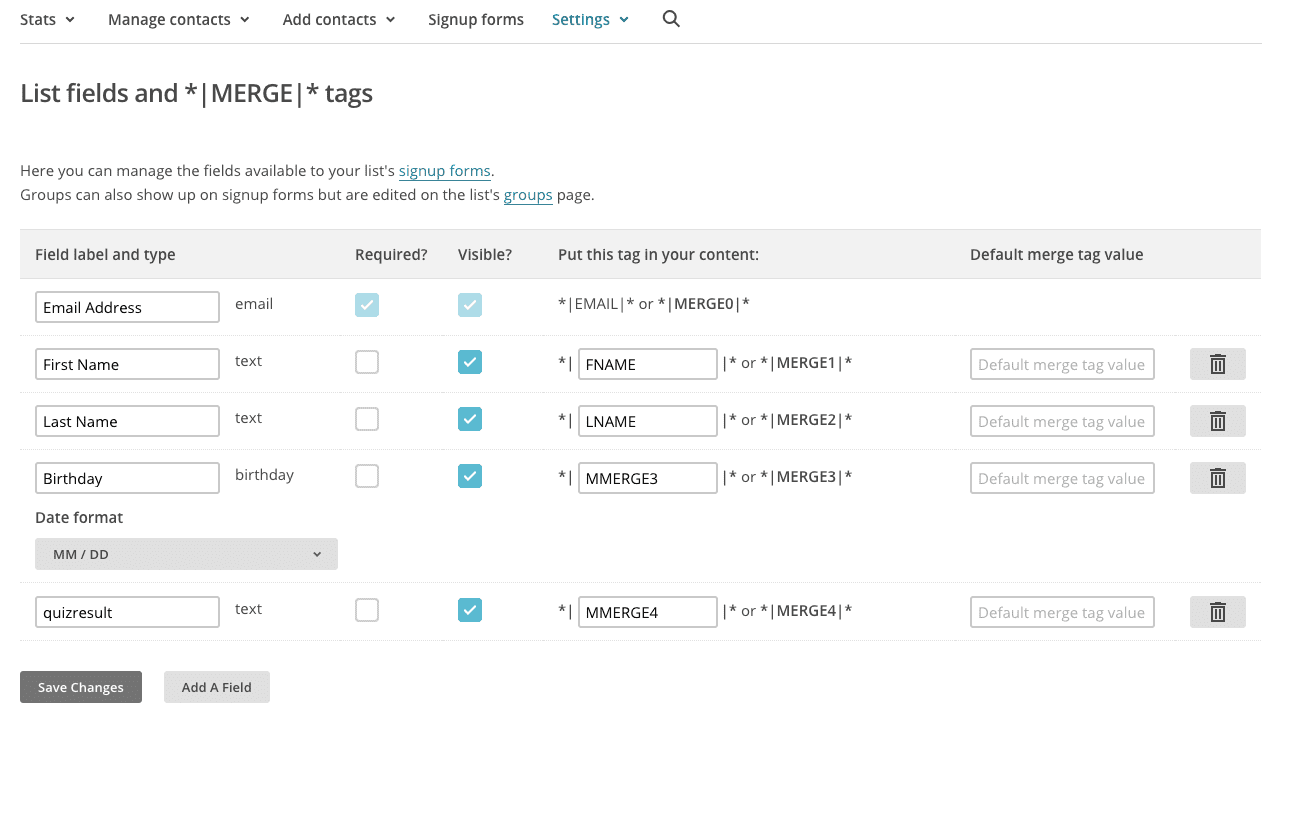Expand the Add contacts menu

(x=339, y=19)
